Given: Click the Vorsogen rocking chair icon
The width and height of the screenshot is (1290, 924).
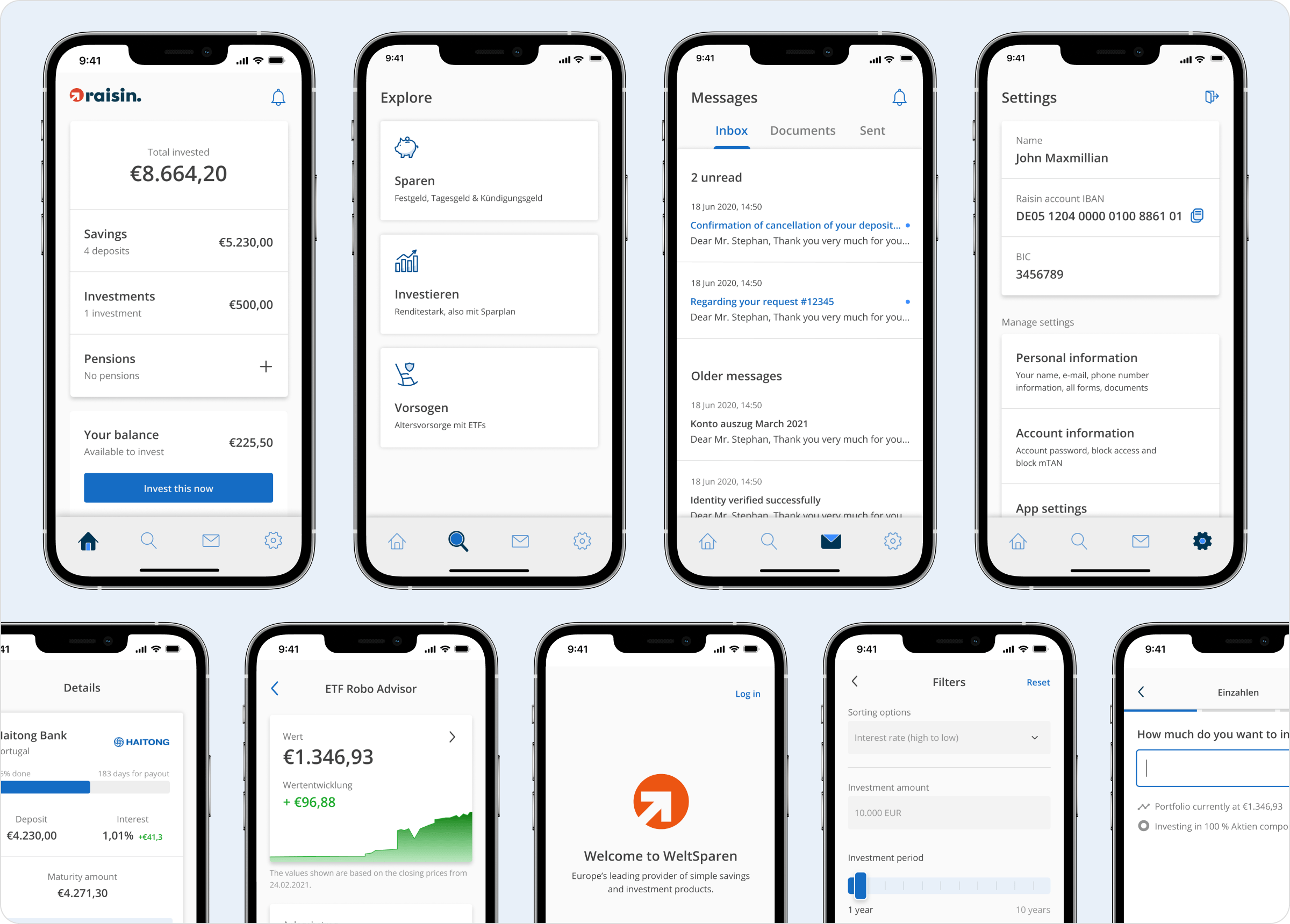Looking at the screenshot, I should 406,375.
